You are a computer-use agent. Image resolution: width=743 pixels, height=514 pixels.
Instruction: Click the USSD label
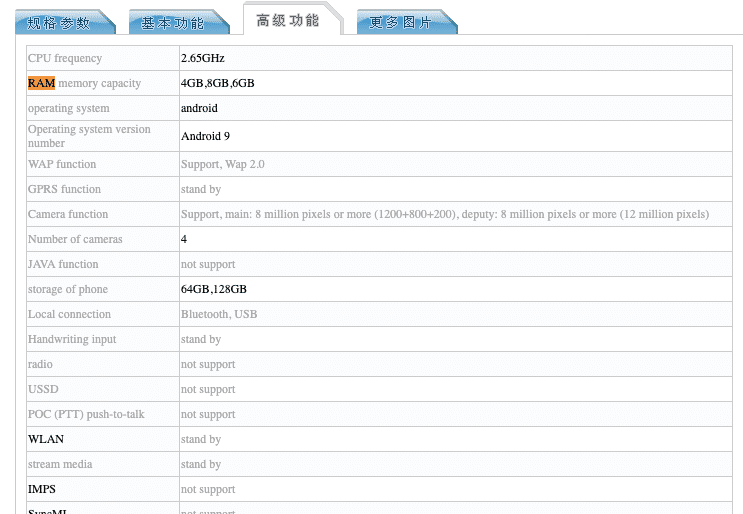click(43, 389)
